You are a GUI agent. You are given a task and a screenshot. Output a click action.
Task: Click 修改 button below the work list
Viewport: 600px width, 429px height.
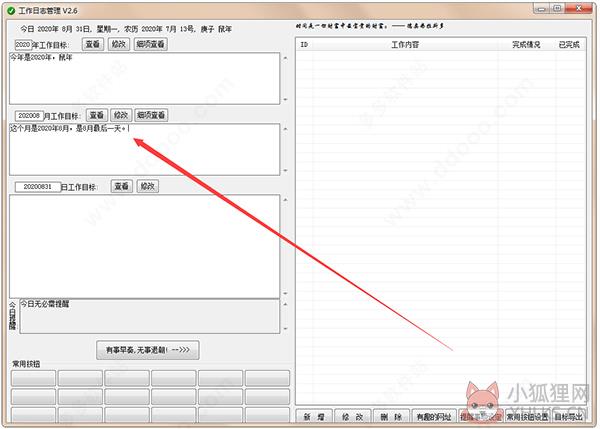[352, 417]
